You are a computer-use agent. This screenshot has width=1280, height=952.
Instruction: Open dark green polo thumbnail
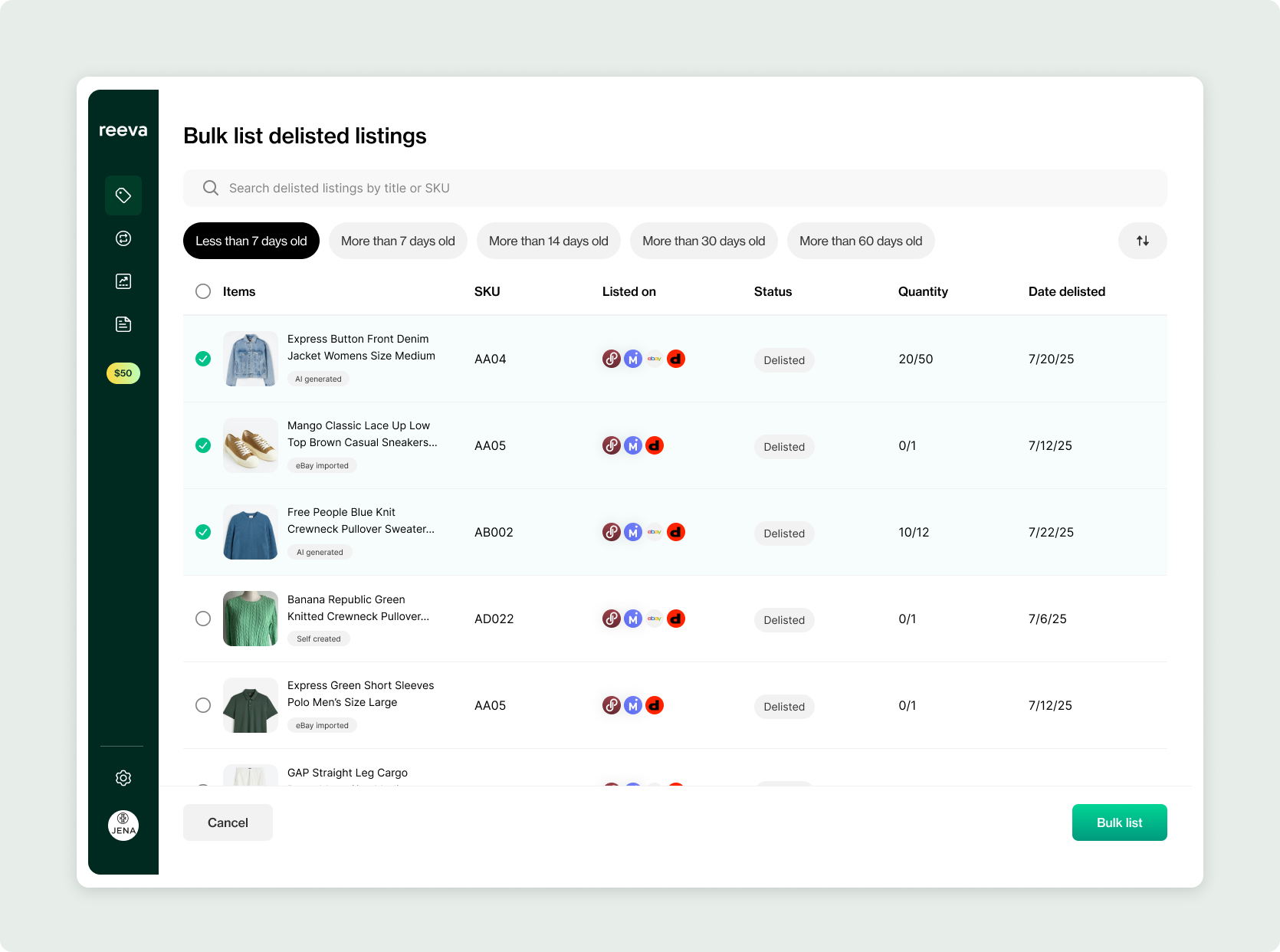pyautogui.click(x=251, y=705)
